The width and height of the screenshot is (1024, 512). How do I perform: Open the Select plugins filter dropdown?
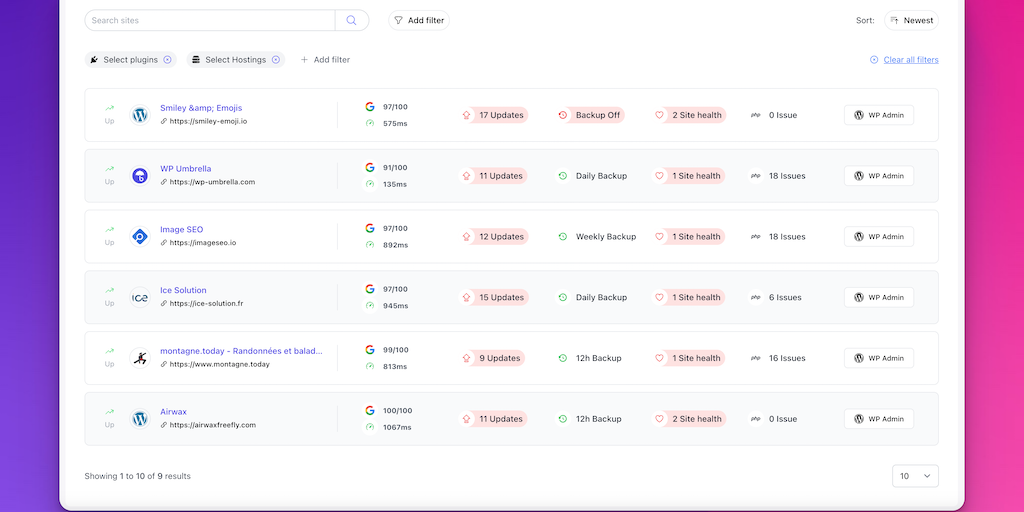(x=131, y=60)
